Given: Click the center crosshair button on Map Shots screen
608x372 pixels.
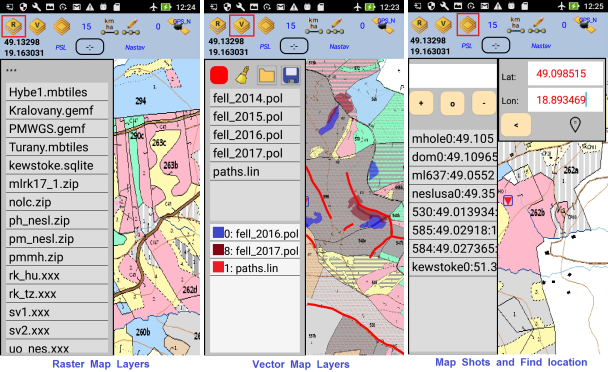Looking at the screenshot, I should tap(496, 45).
